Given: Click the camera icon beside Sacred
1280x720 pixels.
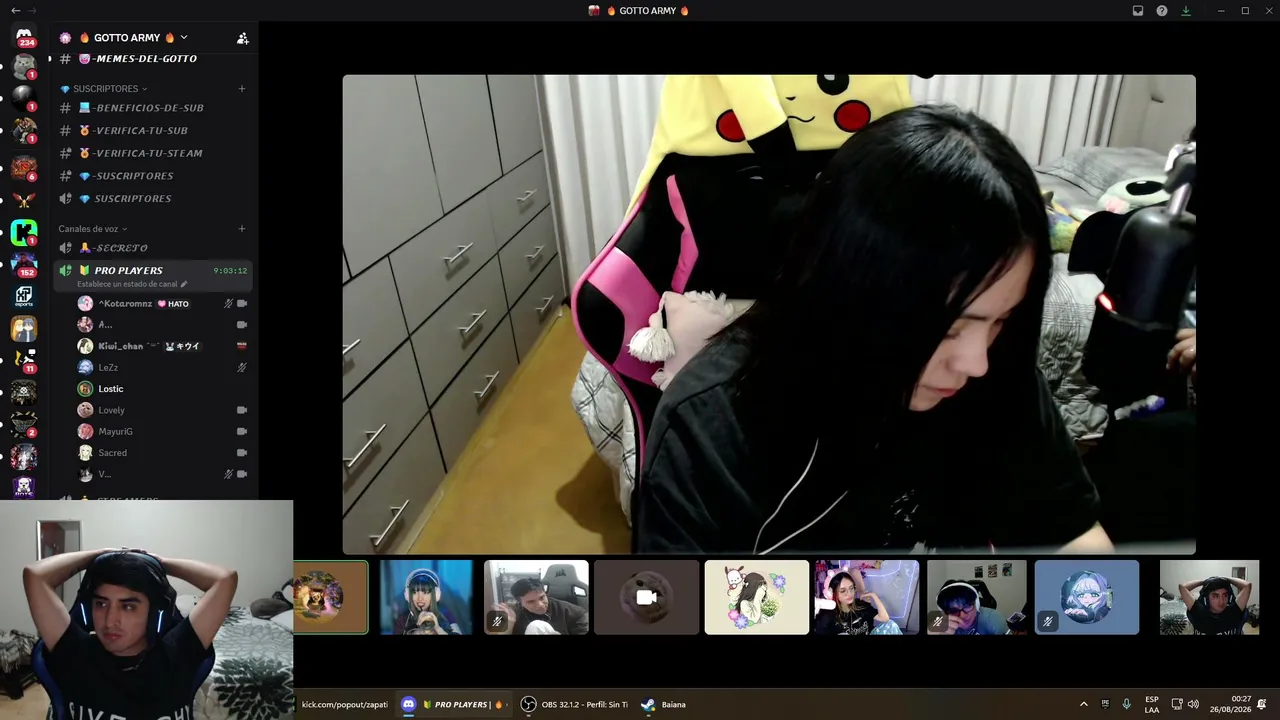Looking at the screenshot, I should 242,453.
